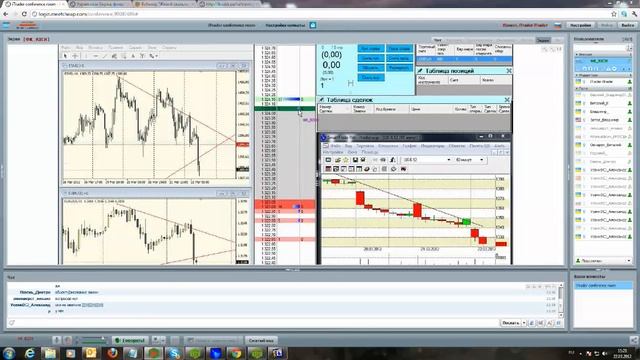Select user 'Овчарко_Виталий' in participants list
This screenshot has width=640, height=360.
603,145
